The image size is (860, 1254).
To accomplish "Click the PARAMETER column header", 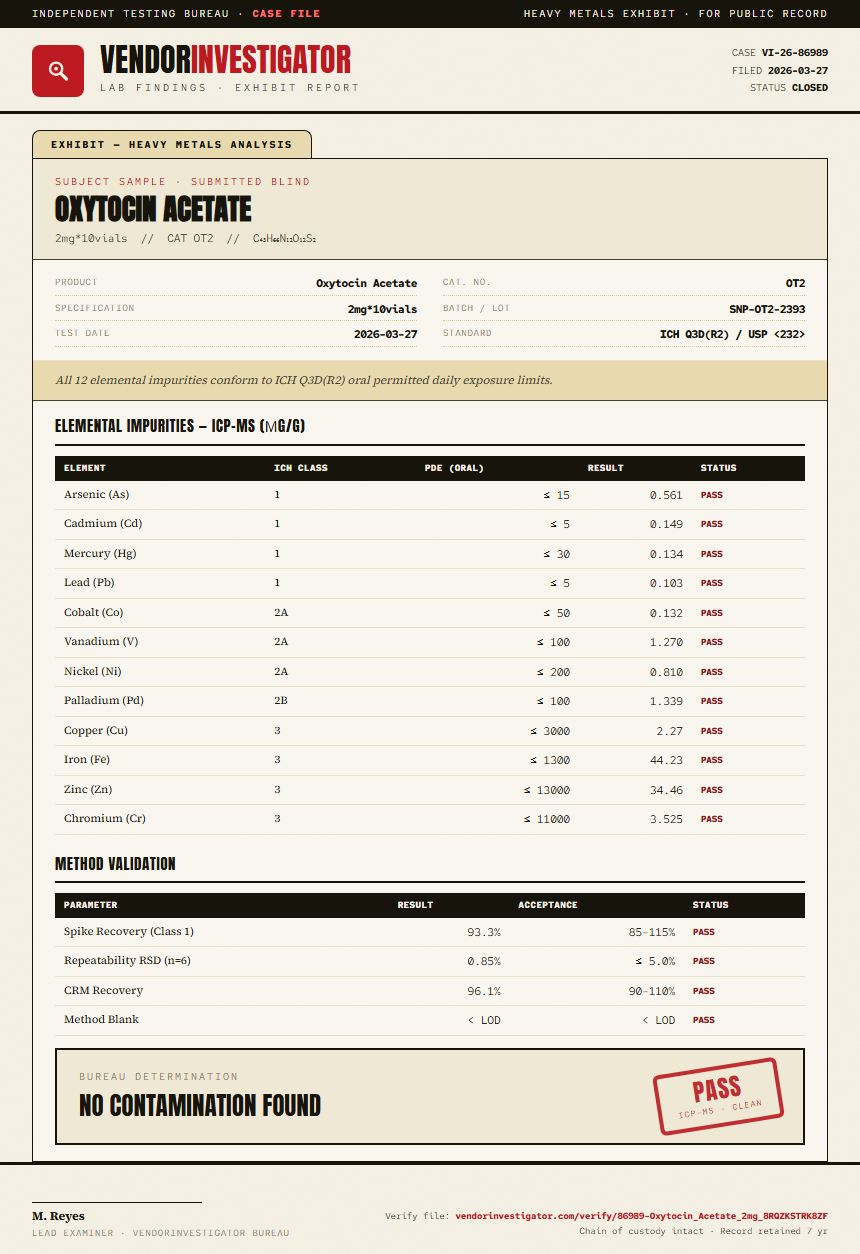I will click(x=91, y=905).
